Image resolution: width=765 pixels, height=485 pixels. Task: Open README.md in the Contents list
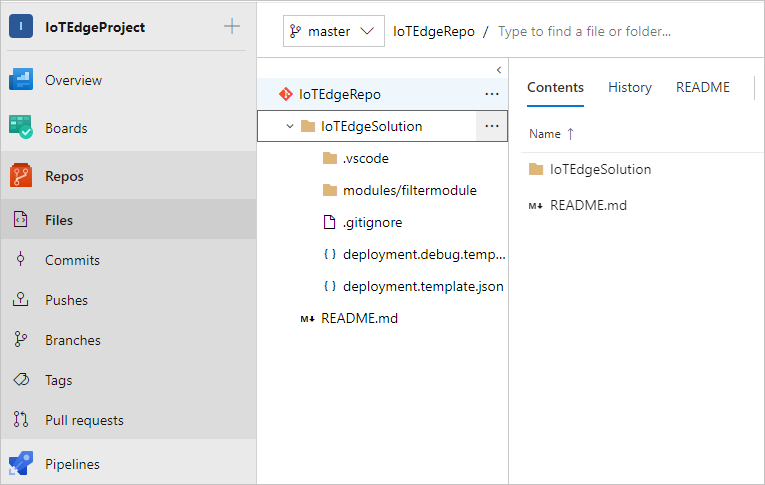[588, 205]
